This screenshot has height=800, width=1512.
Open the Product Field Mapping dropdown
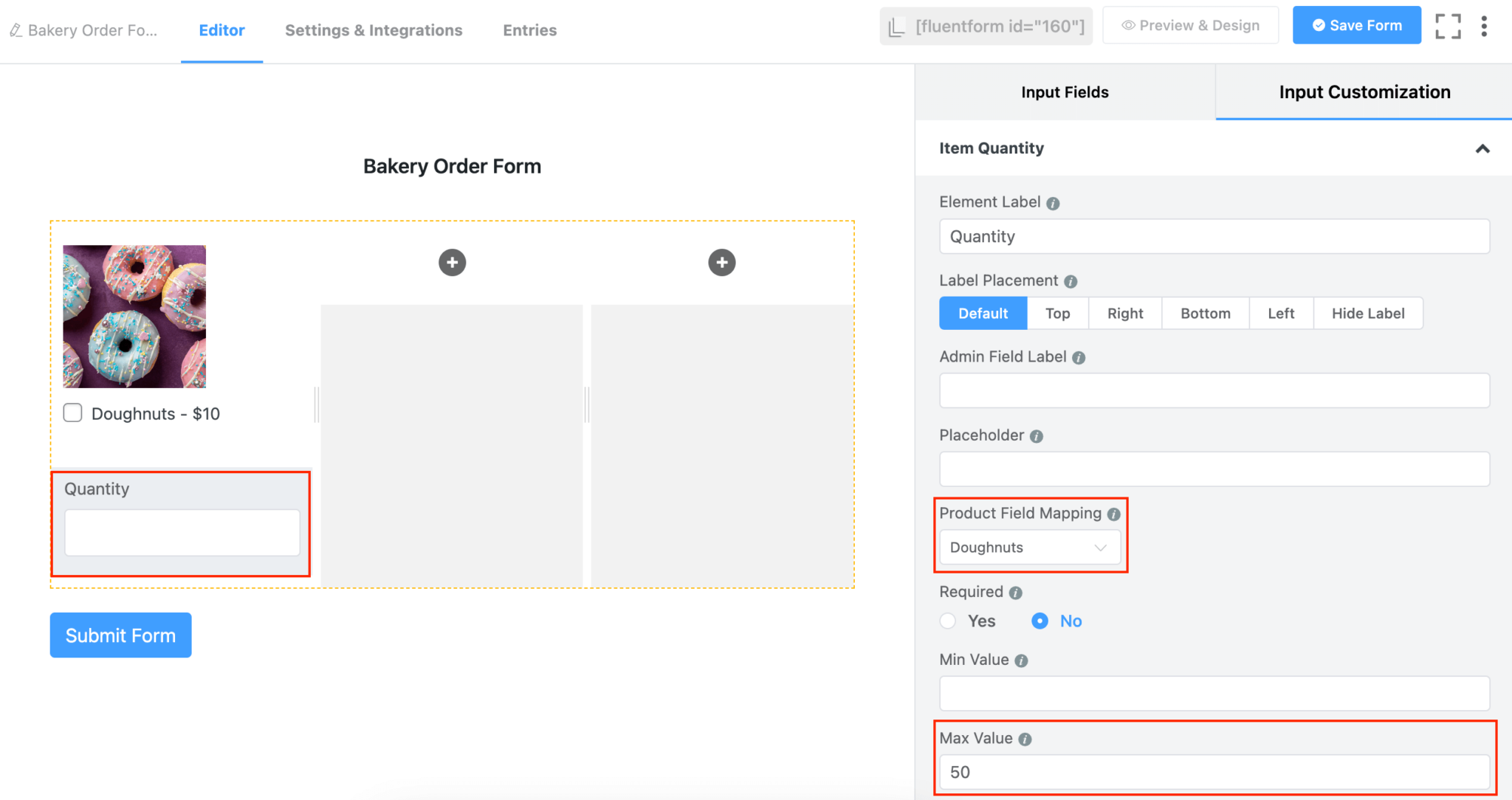point(1029,547)
